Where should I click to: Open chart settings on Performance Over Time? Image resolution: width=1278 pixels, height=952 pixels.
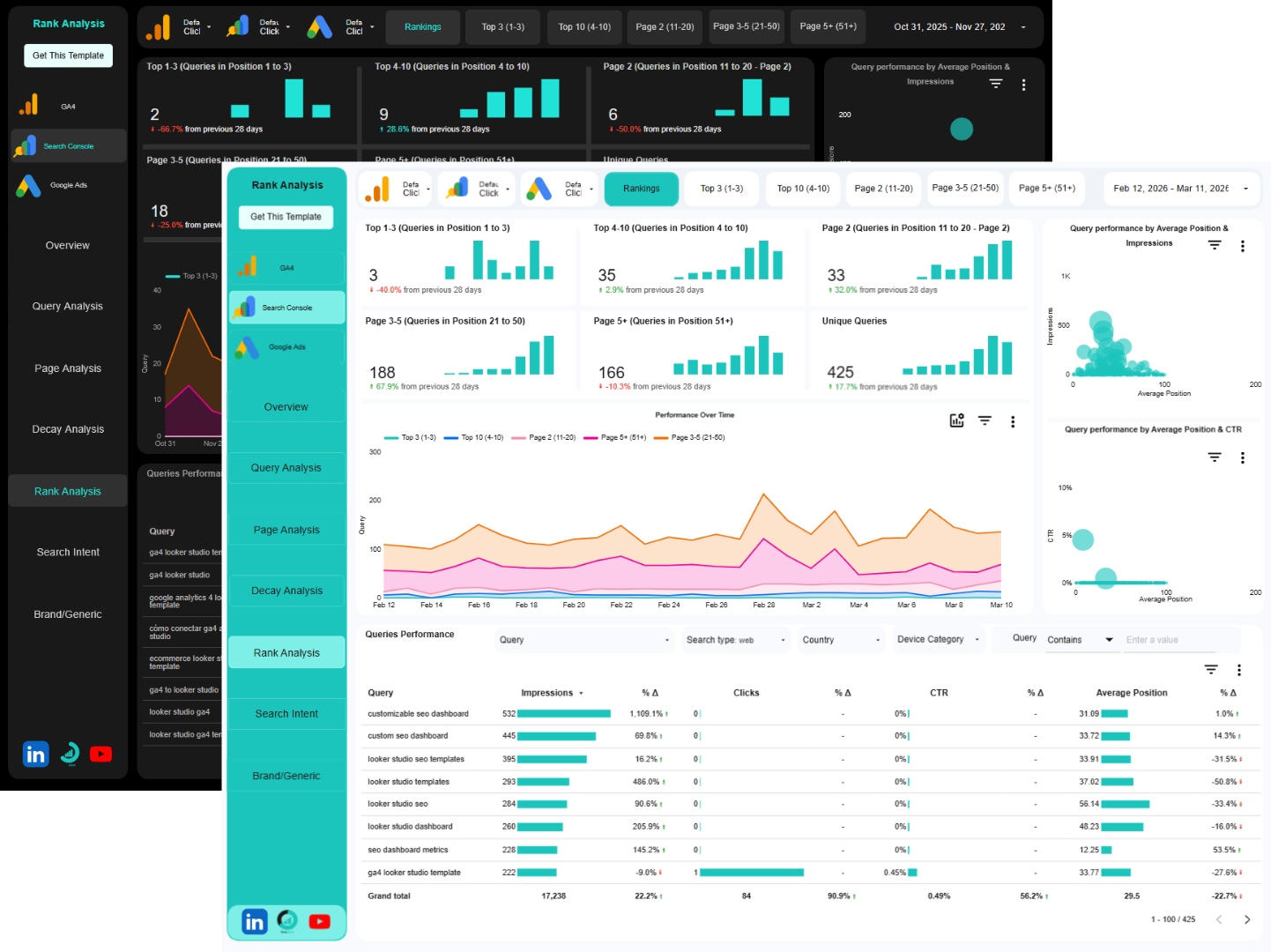pos(956,420)
